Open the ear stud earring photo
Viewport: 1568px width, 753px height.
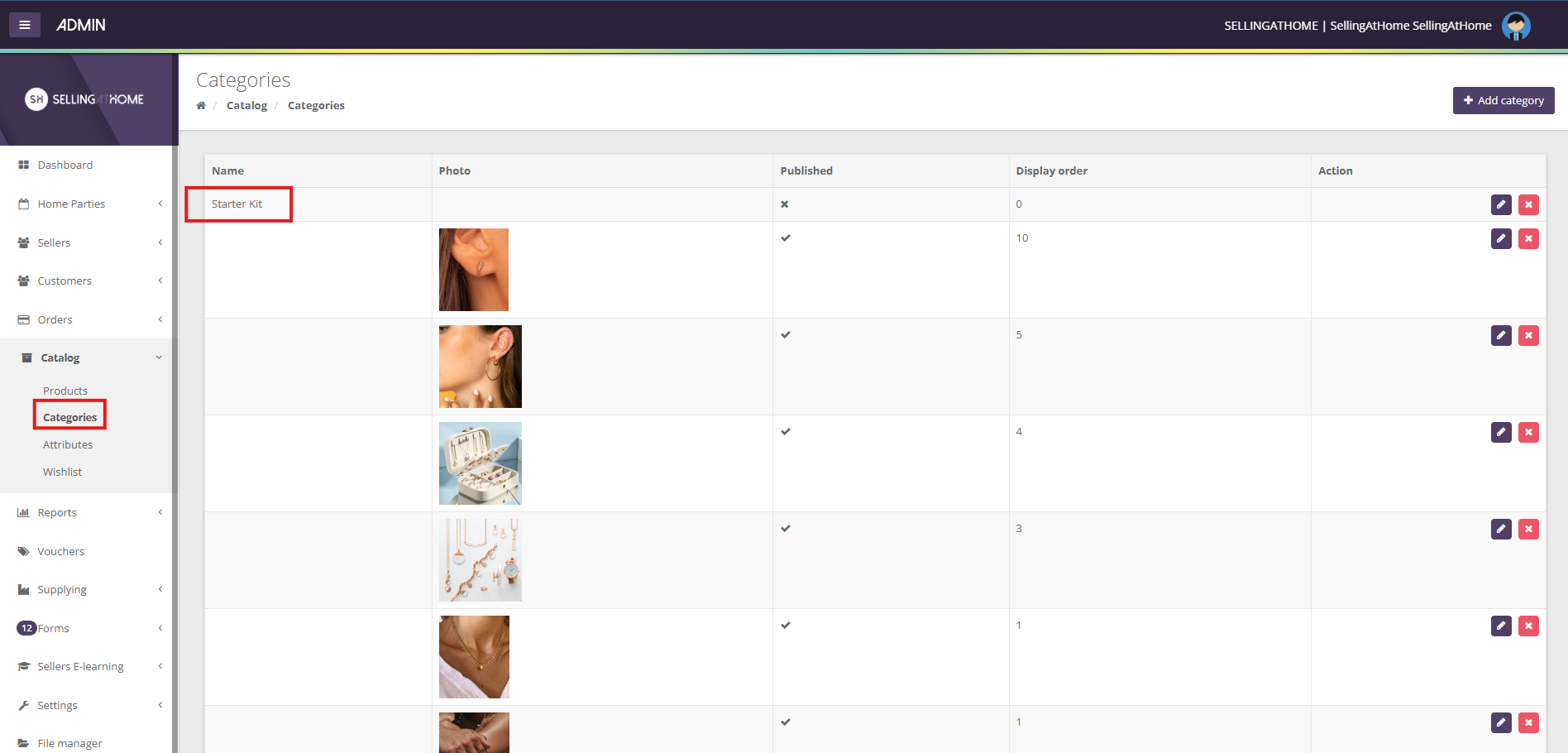tap(474, 270)
